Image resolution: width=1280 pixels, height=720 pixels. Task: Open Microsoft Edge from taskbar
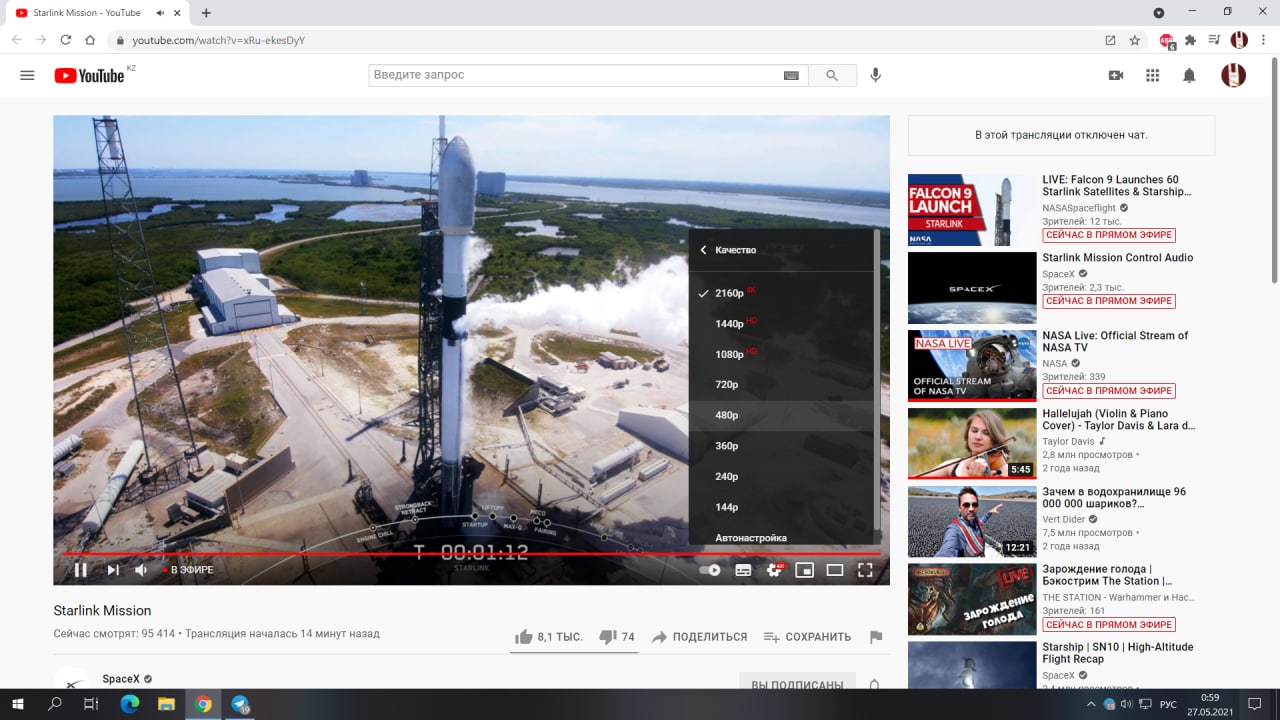pos(129,704)
